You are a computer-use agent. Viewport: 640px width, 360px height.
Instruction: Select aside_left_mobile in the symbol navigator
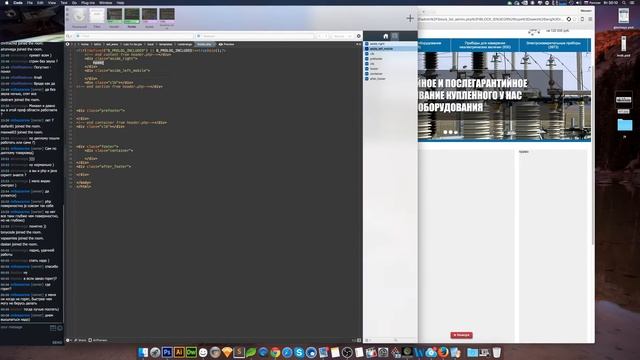coord(391,49)
